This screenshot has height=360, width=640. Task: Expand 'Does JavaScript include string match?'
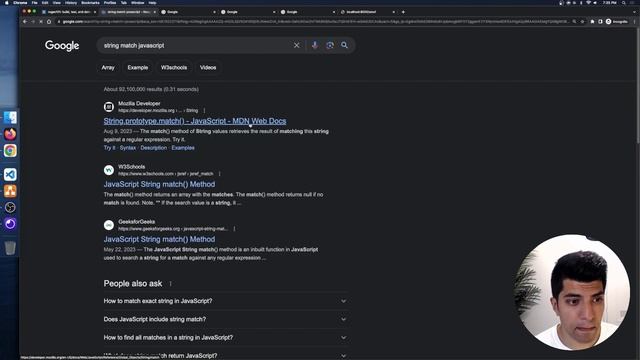(225, 319)
